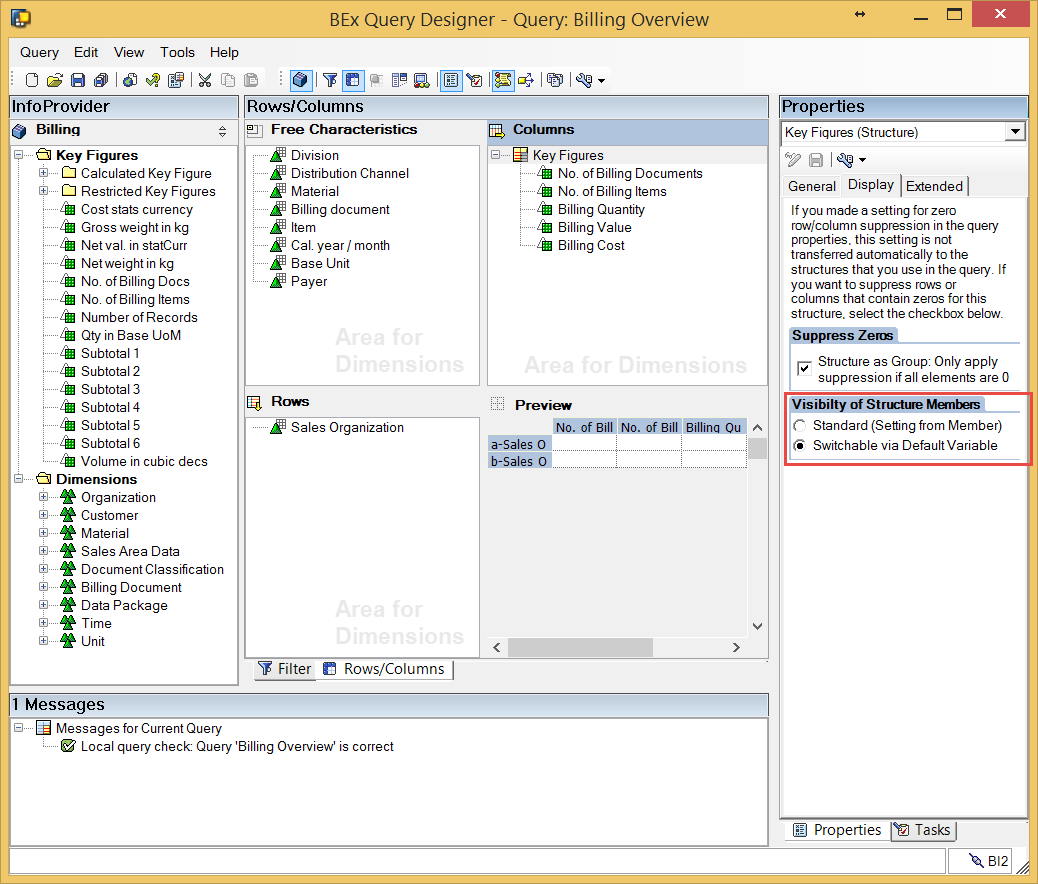Image resolution: width=1038 pixels, height=884 pixels.
Task: Switch to the Extended properties tab
Action: 934,186
